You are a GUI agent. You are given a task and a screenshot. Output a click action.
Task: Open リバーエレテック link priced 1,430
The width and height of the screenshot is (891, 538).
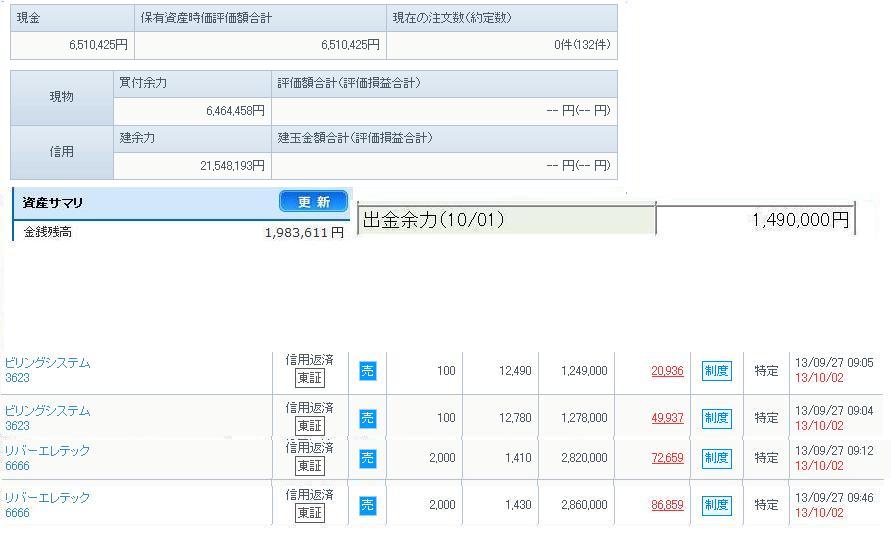coord(48,497)
